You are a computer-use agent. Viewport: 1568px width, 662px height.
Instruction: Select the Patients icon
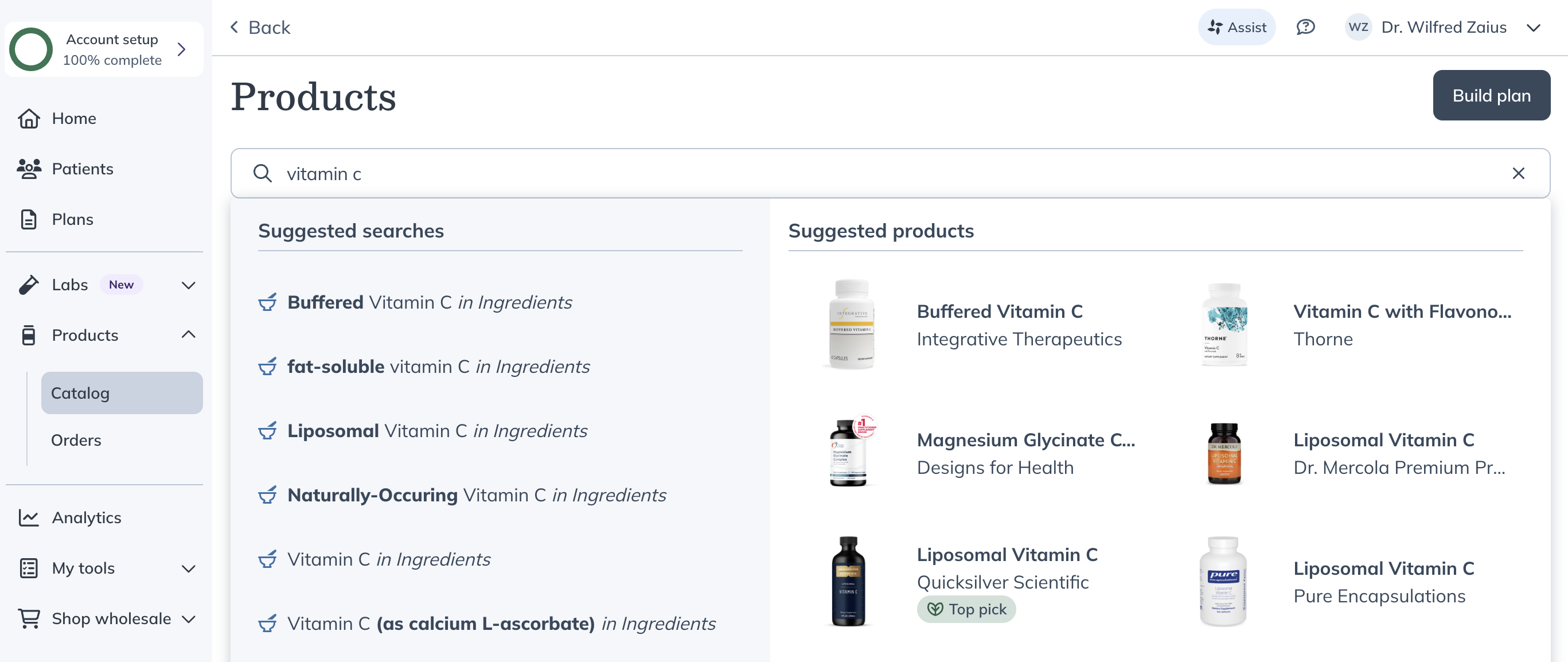[x=28, y=169]
